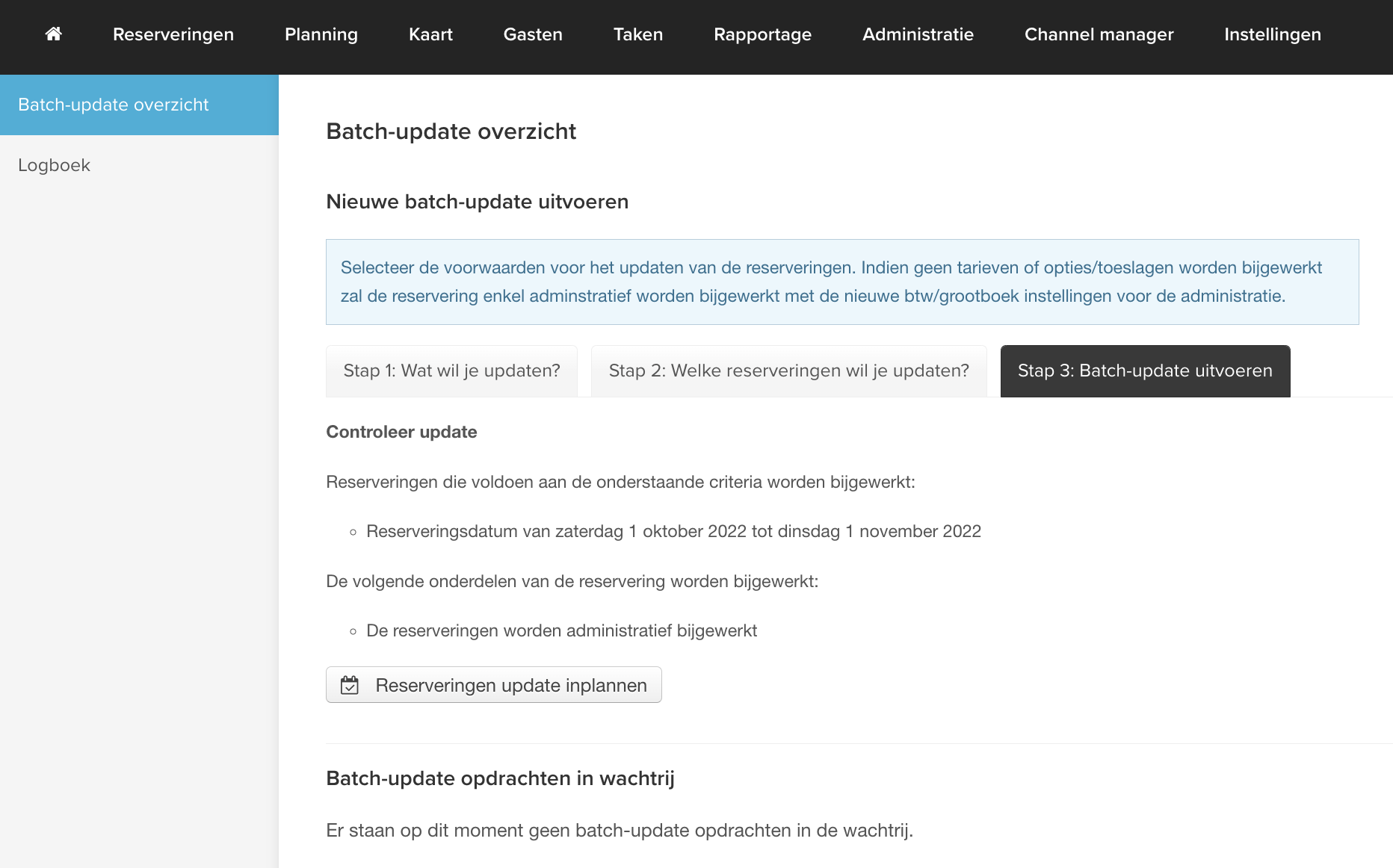Open the Reserveringen menu
This screenshot has height=868, width=1393.
[173, 34]
